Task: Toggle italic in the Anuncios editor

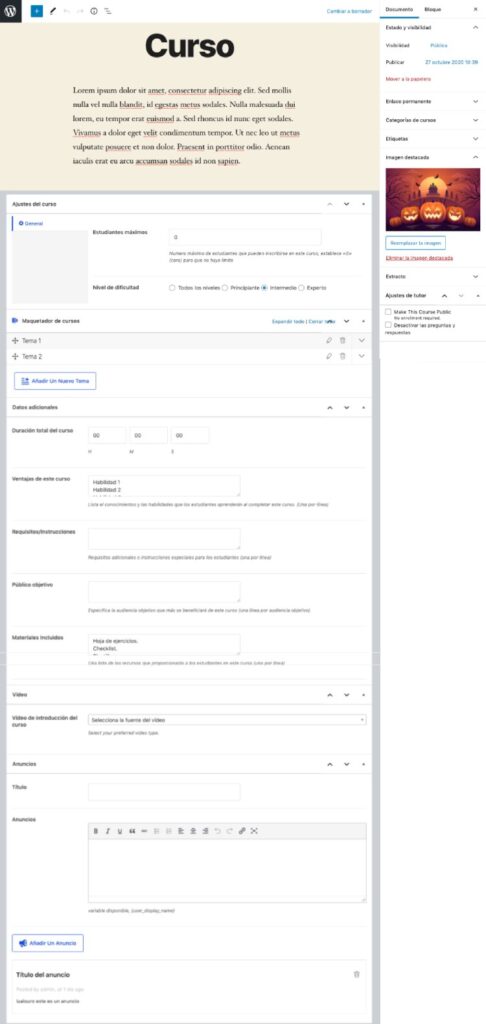Action: [x=107, y=831]
